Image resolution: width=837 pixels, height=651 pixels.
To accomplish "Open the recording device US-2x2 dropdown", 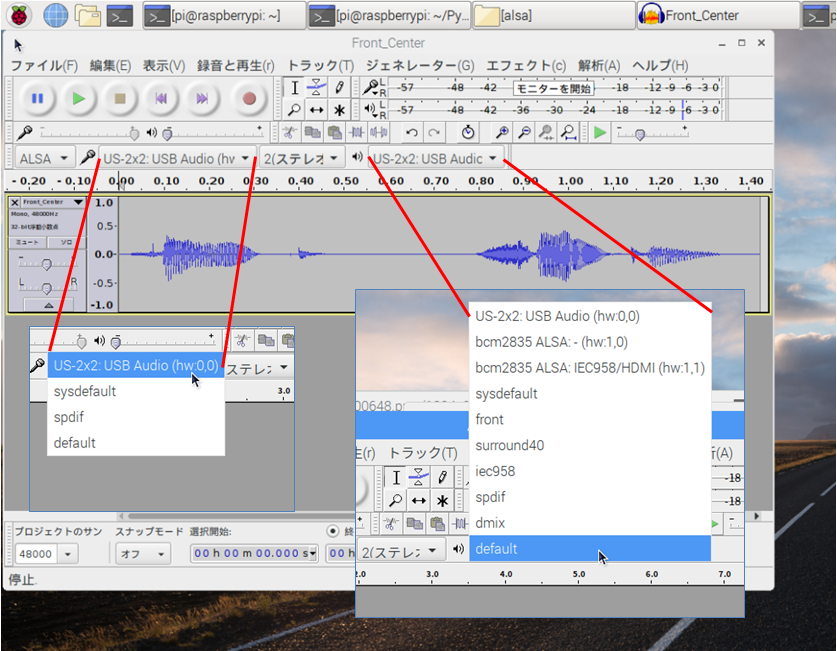I will 177,158.
